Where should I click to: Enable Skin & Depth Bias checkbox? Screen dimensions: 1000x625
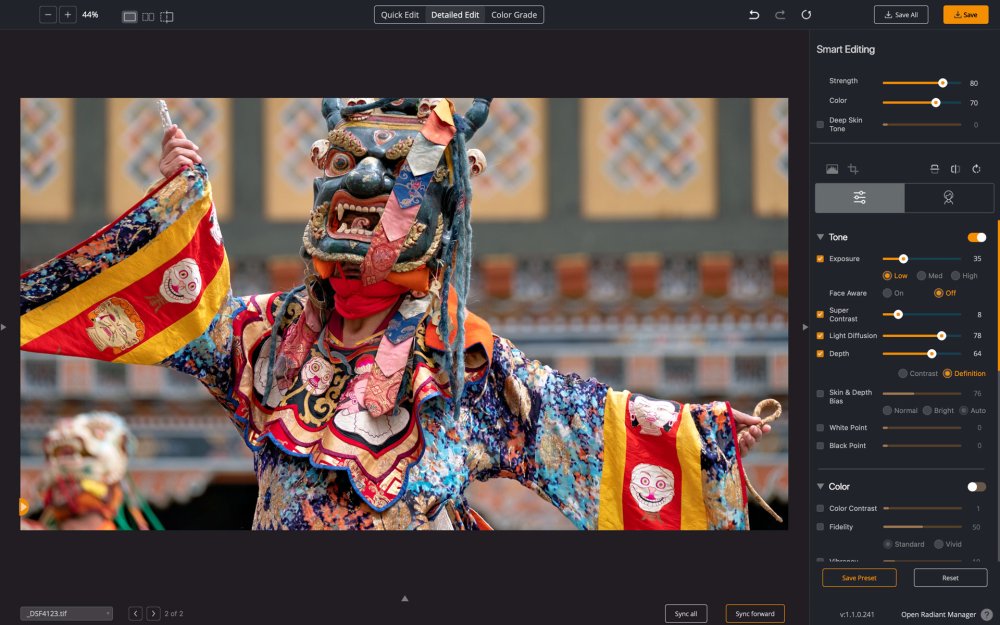[820, 393]
